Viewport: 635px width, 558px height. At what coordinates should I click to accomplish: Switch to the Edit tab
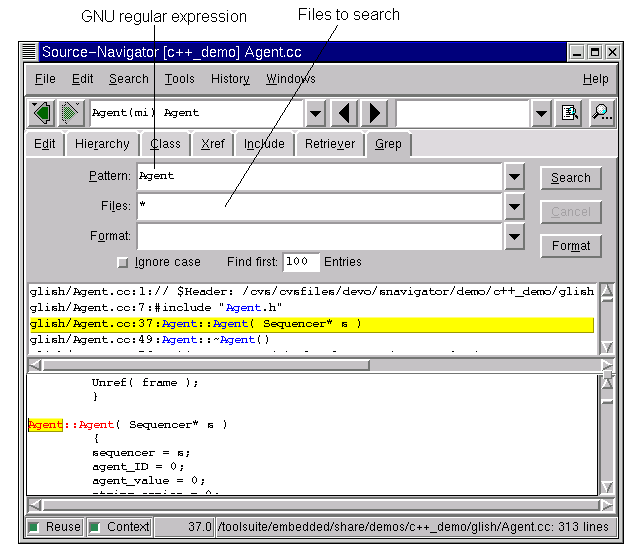(45, 144)
